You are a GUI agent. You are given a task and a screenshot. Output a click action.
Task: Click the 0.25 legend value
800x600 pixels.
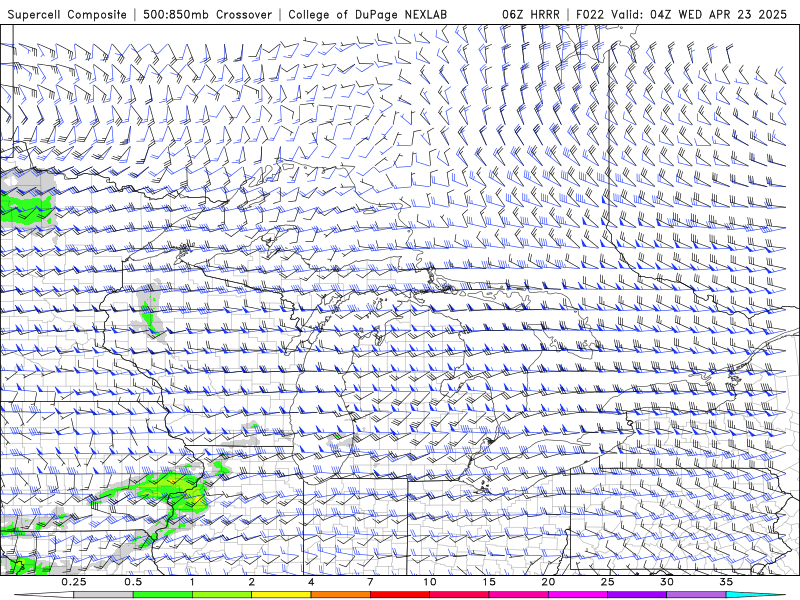[74, 582]
